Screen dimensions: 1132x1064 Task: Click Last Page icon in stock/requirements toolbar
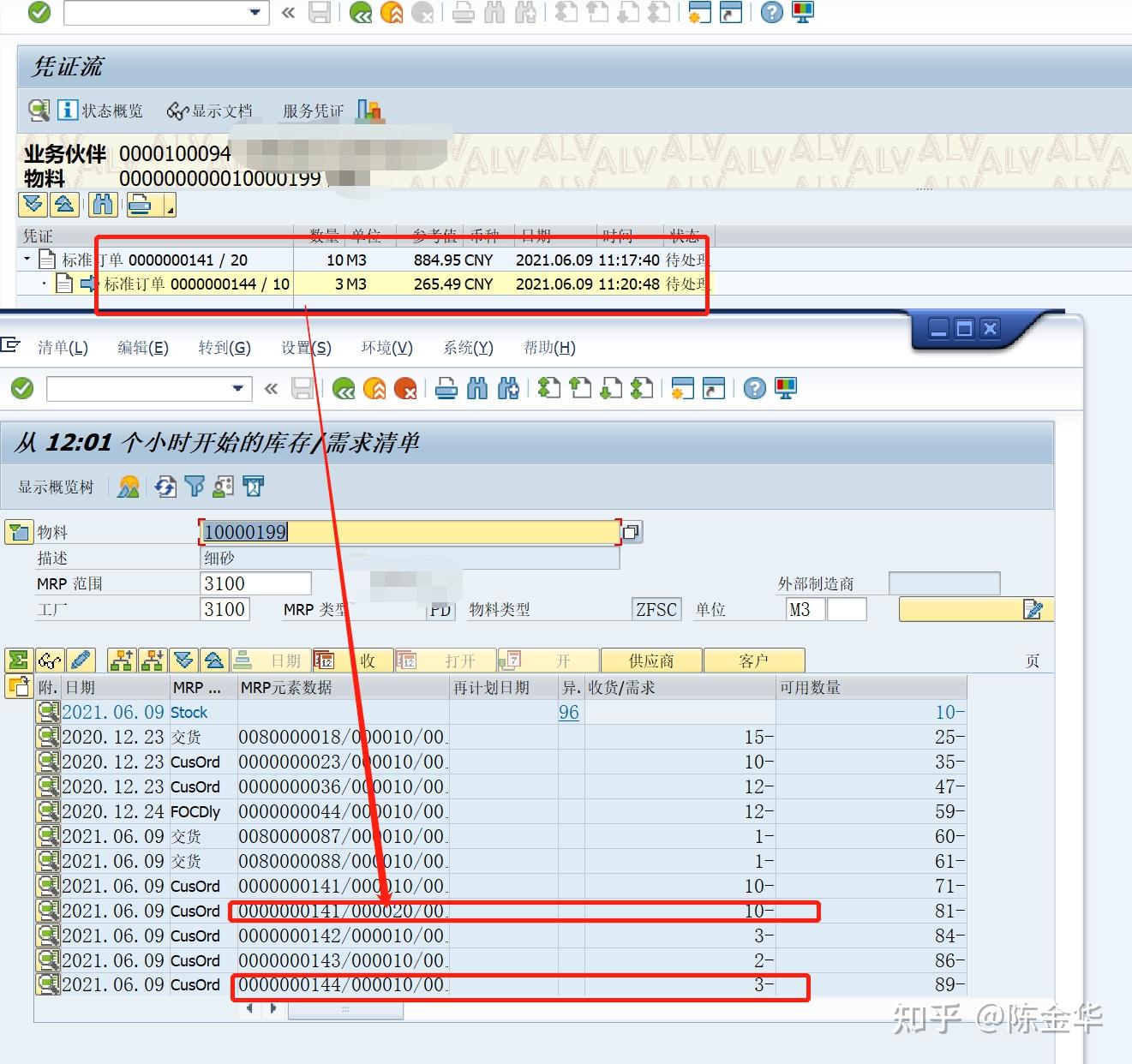click(642, 389)
